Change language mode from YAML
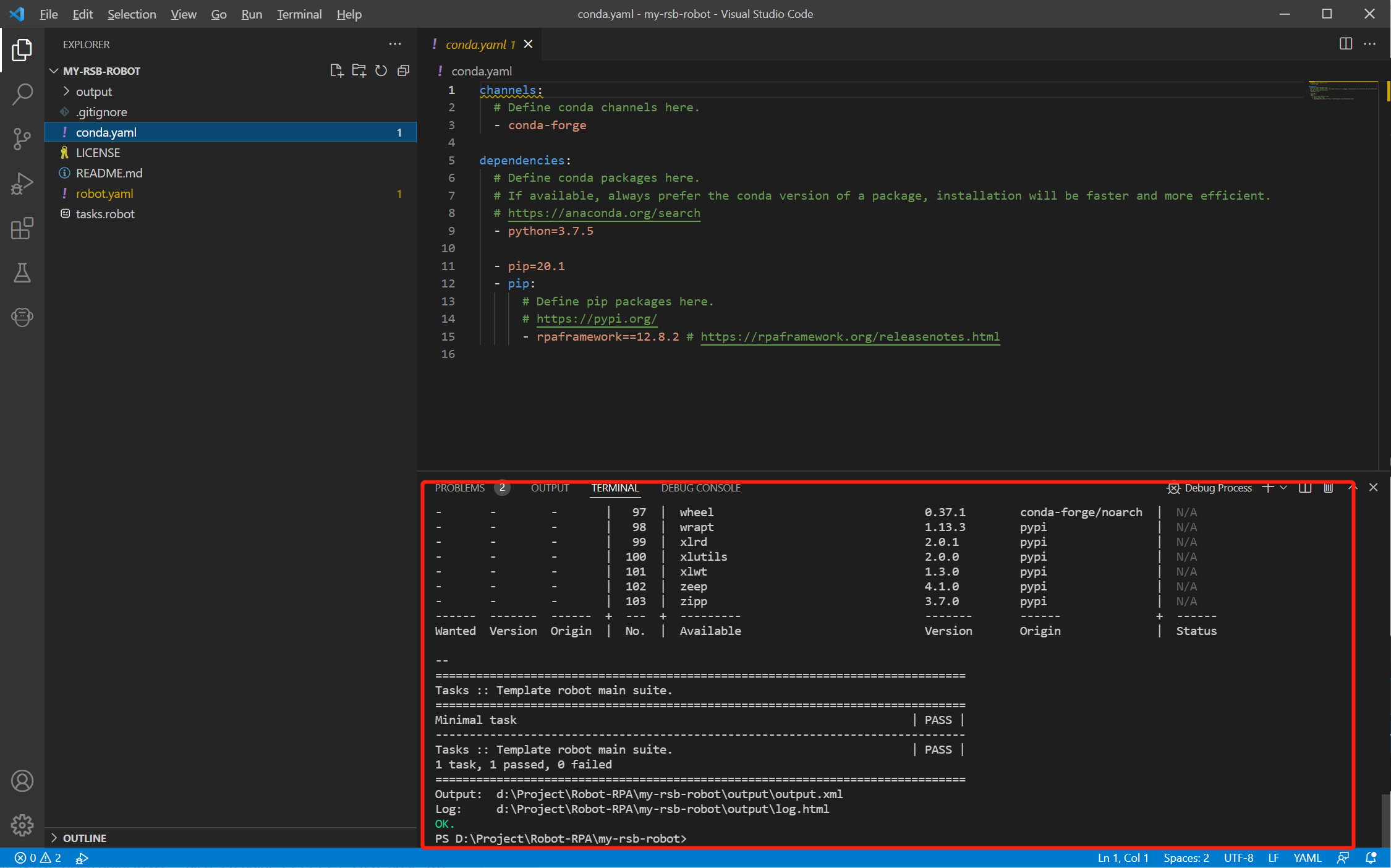Viewport: 1391px width, 868px height. pos(1307,858)
